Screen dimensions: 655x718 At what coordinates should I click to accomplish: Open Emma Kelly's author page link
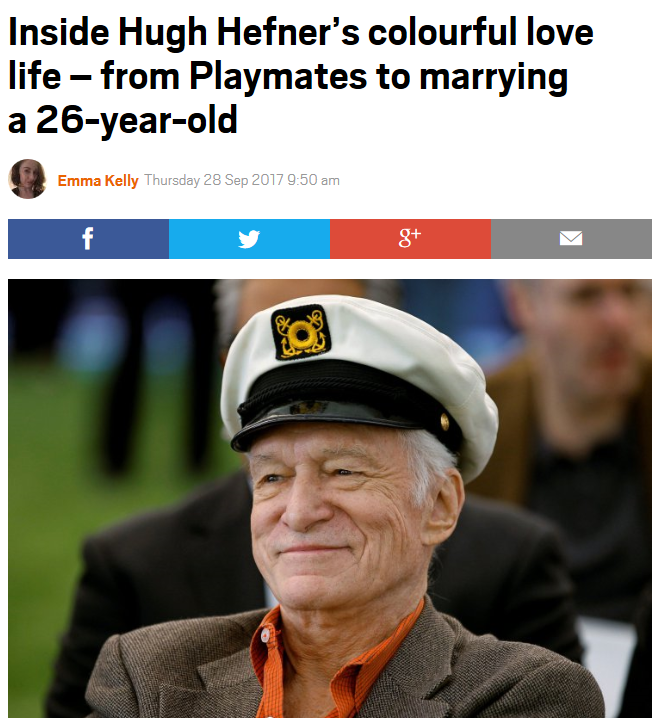point(98,180)
